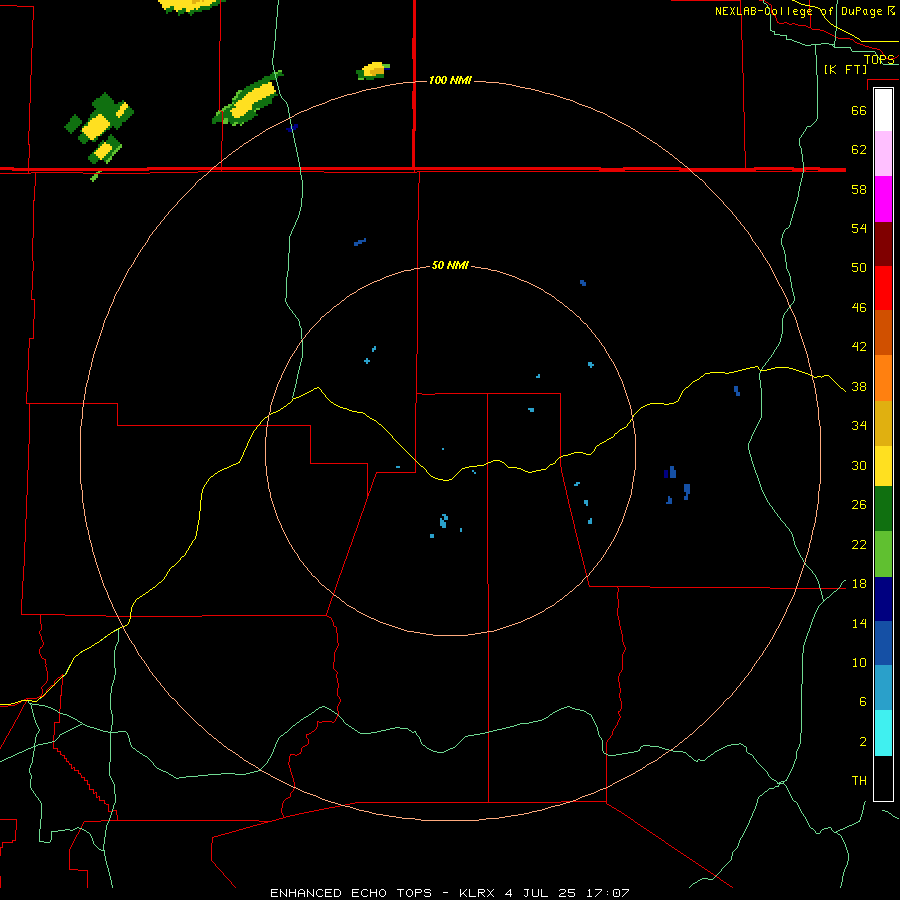Screen dimensions: 900x900
Task: Click the 26 legend value
Action: tap(859, 505)
